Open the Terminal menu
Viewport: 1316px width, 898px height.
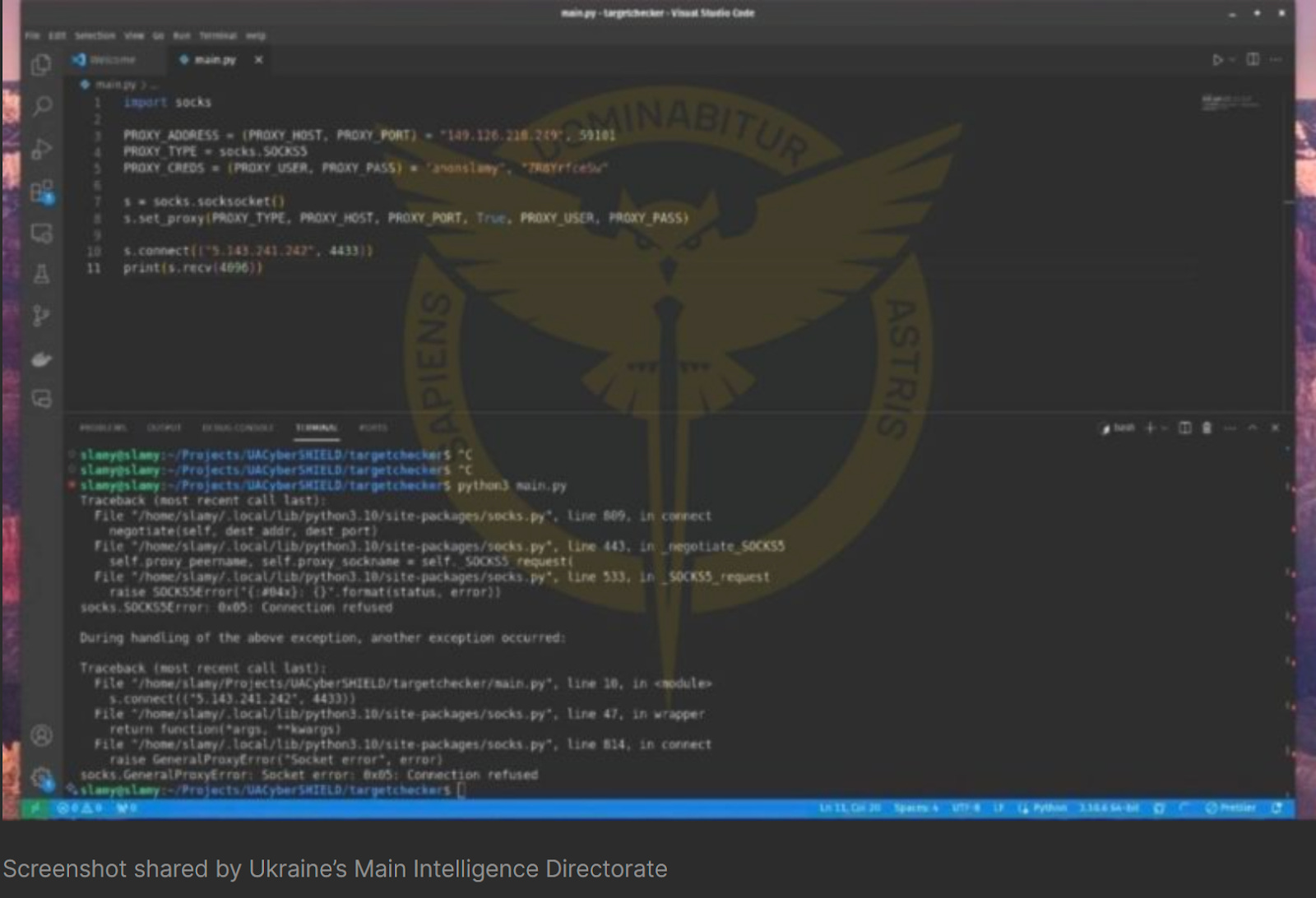coord(218,35)
